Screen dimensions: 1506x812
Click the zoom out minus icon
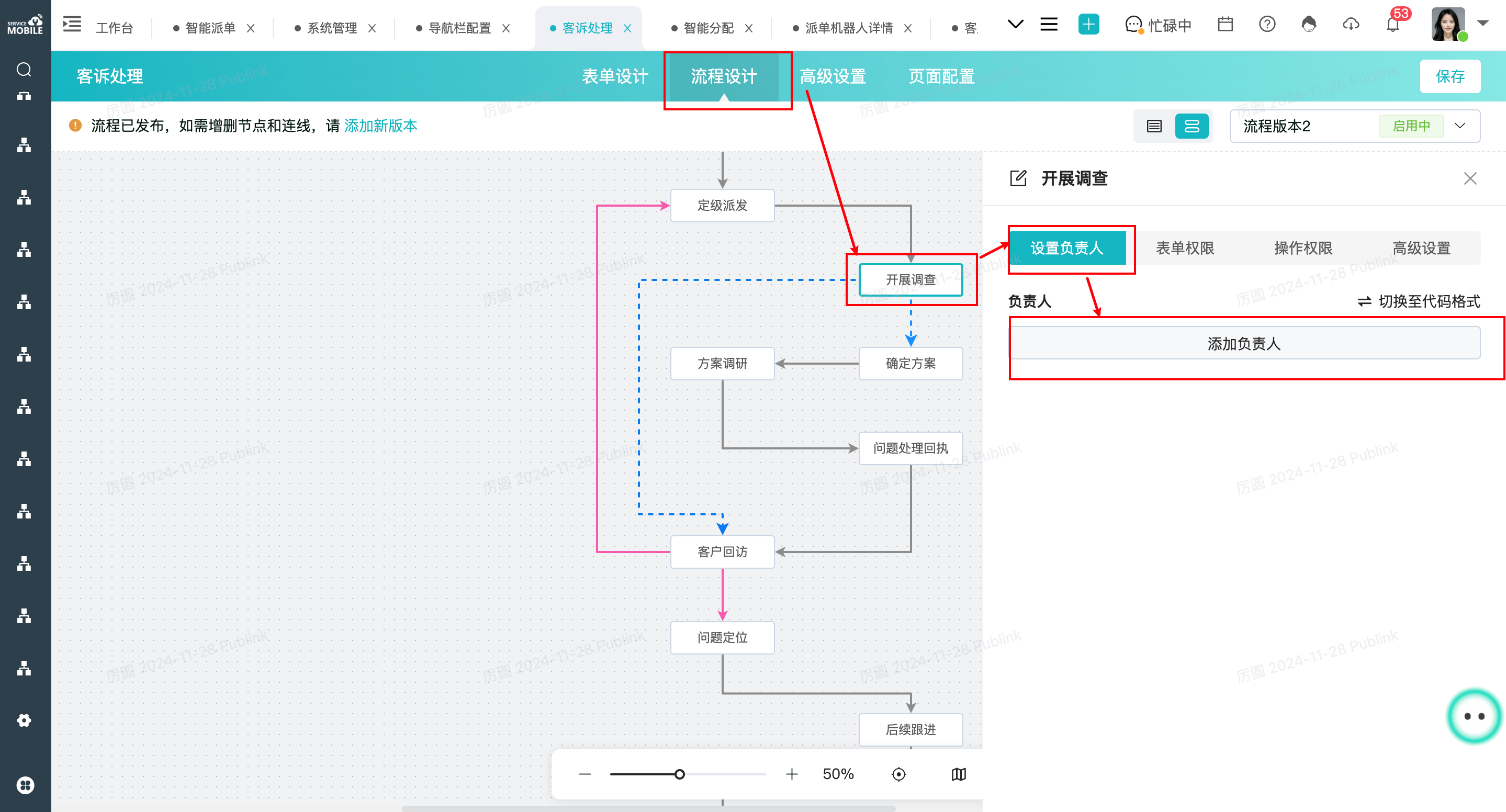585,774
